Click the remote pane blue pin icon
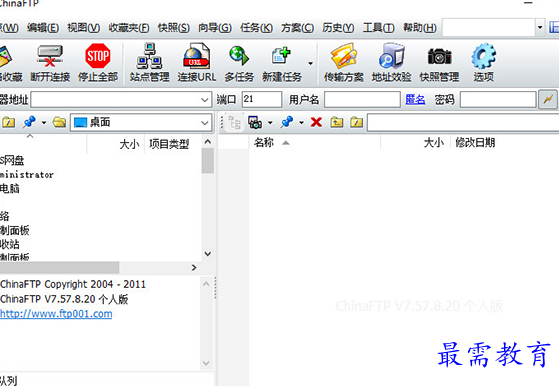Image resolution: width=559 pixels, height=386 pixels. click(x=287, y=122)
